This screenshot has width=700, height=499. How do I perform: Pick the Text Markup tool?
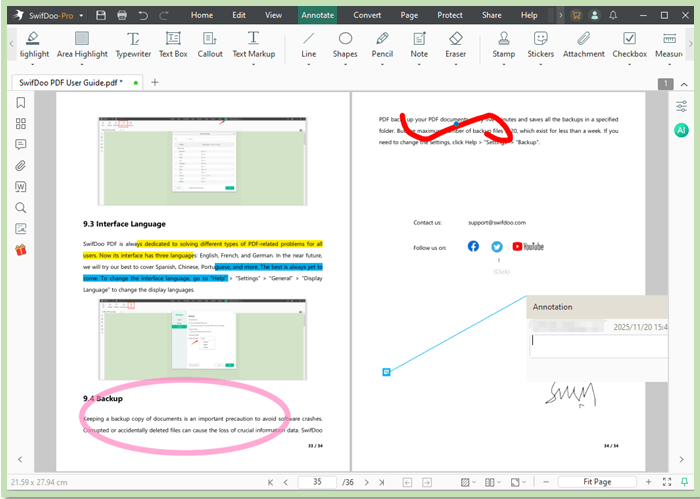(254, 45)
